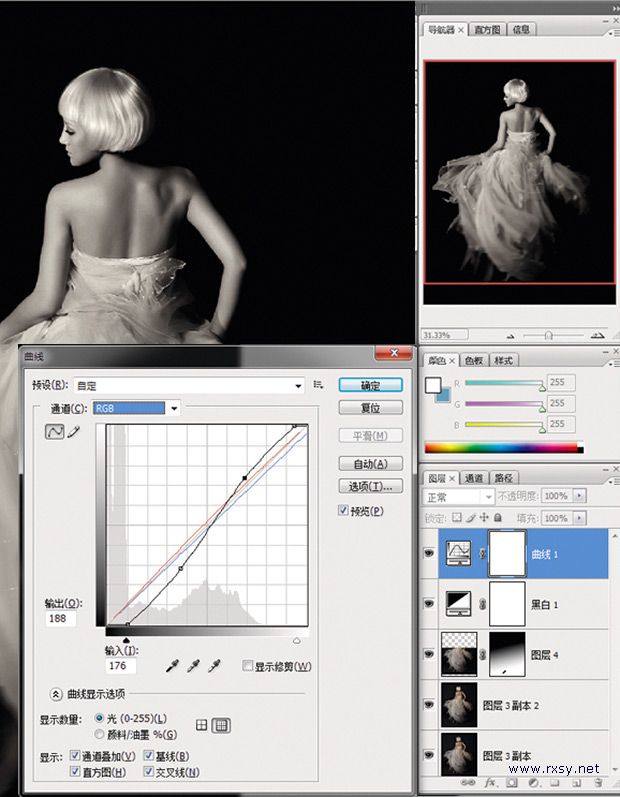Viewport: 620px width, 797px height.
Task: Click mask link icon on 图层 4
Action: click(482, 654)
